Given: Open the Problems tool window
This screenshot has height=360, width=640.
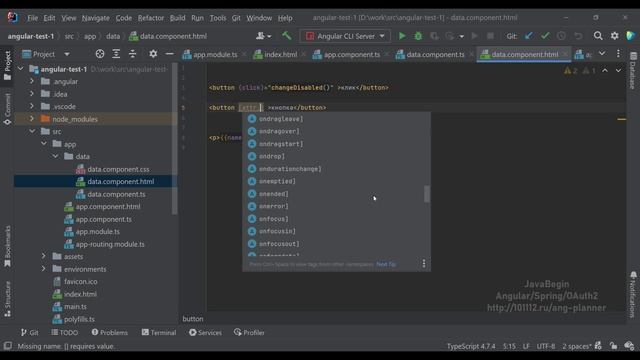Looking at the screenshot, I should click(x=110, y=333).
